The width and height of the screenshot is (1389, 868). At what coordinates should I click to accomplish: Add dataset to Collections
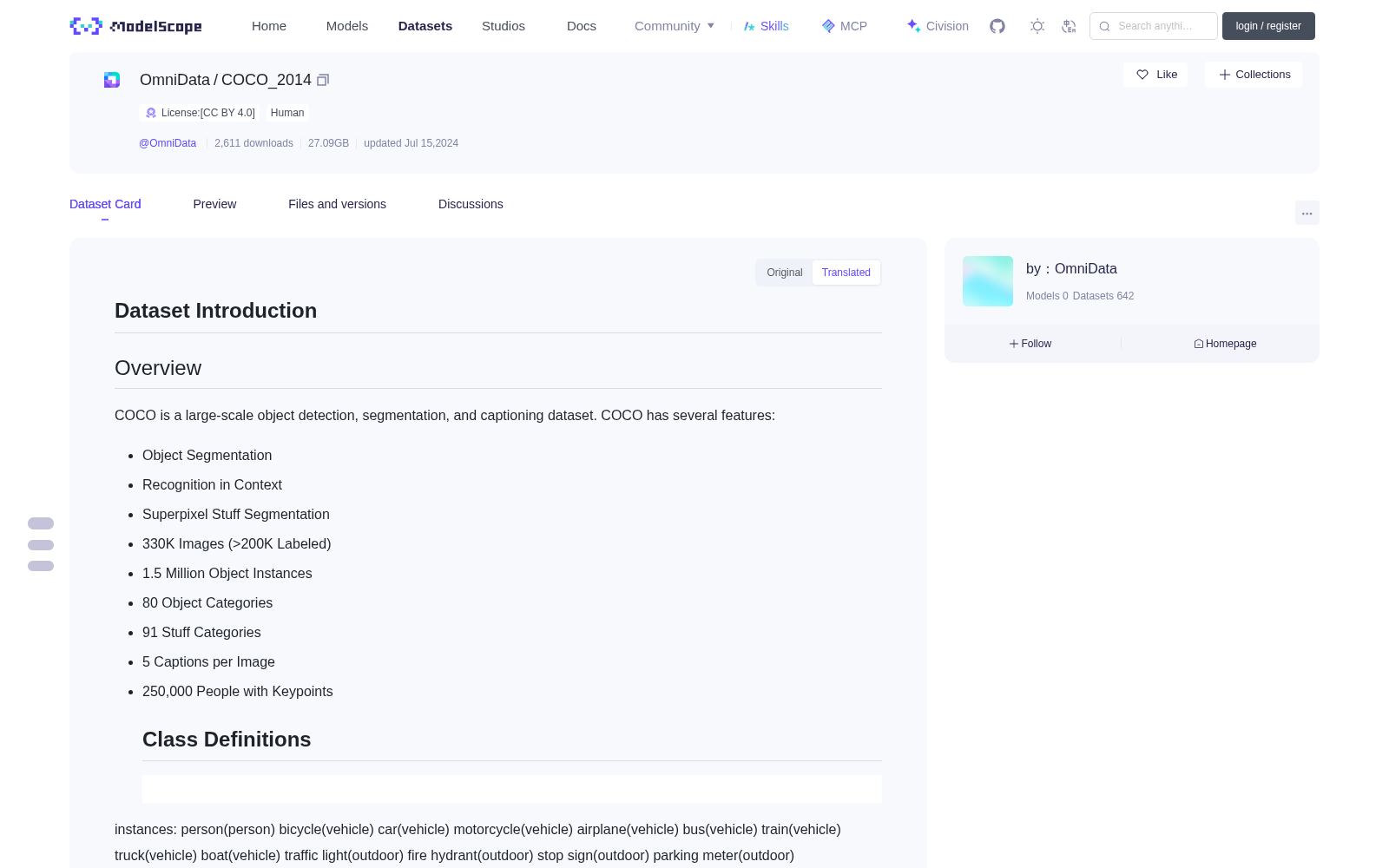(x=1254, y=75)
